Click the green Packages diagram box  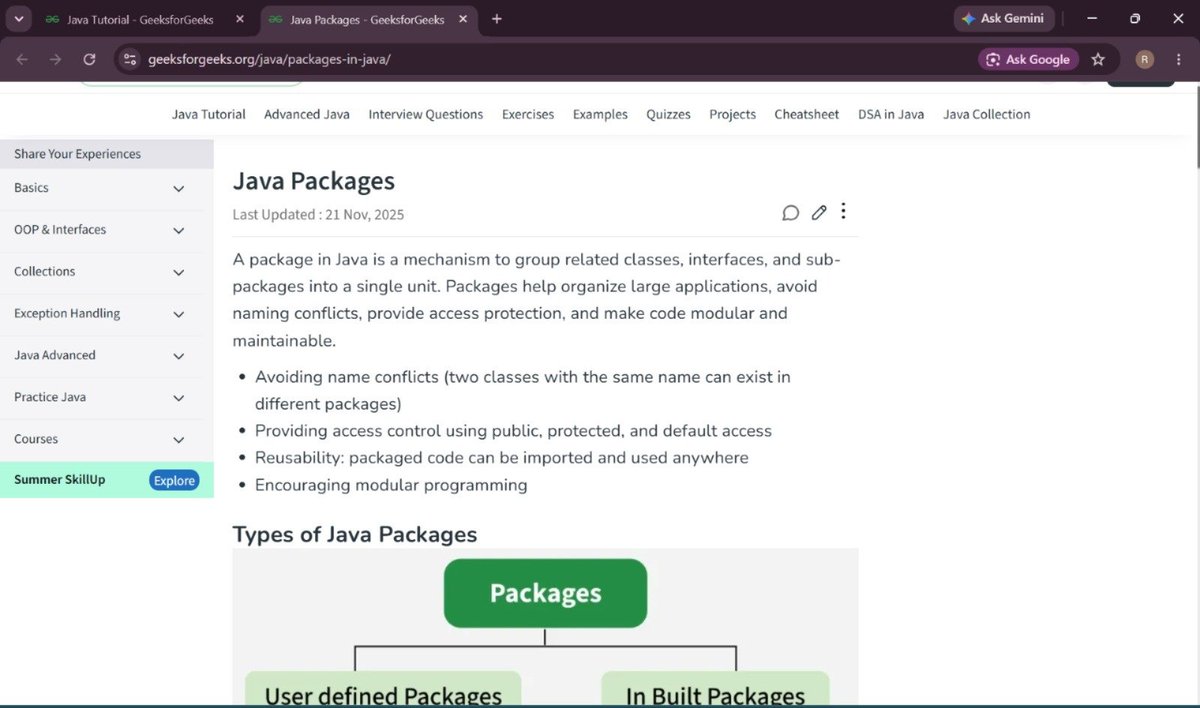(x=546, y=593)
